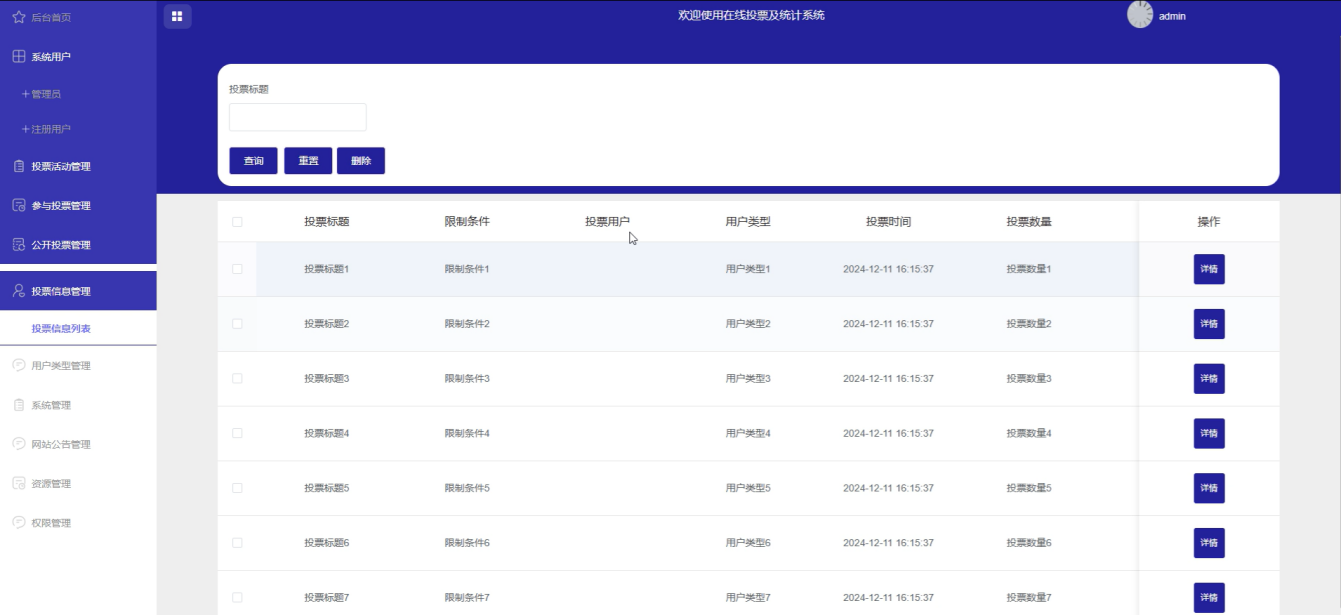
Task: Open 详情 for row 投票标题3
Action: pos(1209,378)
